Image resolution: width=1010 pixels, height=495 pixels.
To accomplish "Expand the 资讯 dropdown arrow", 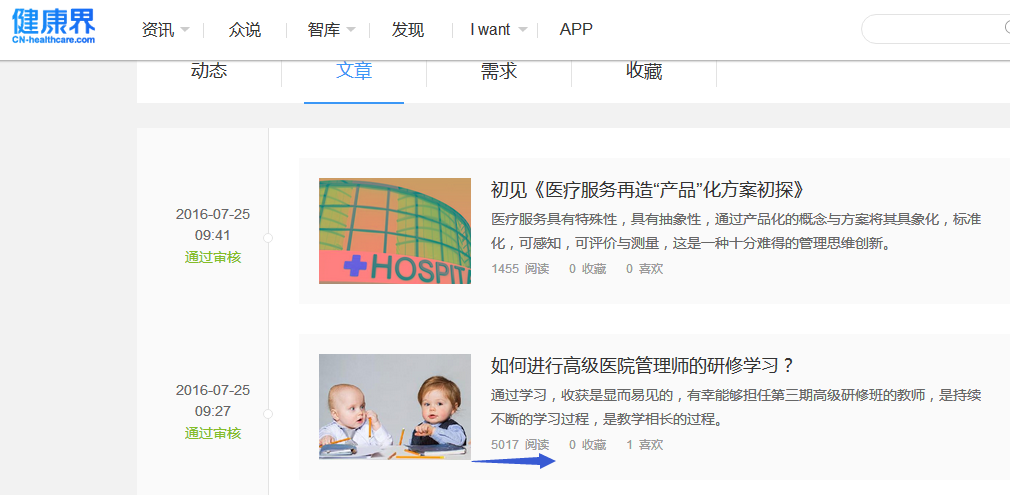I will tap(184, 30).
